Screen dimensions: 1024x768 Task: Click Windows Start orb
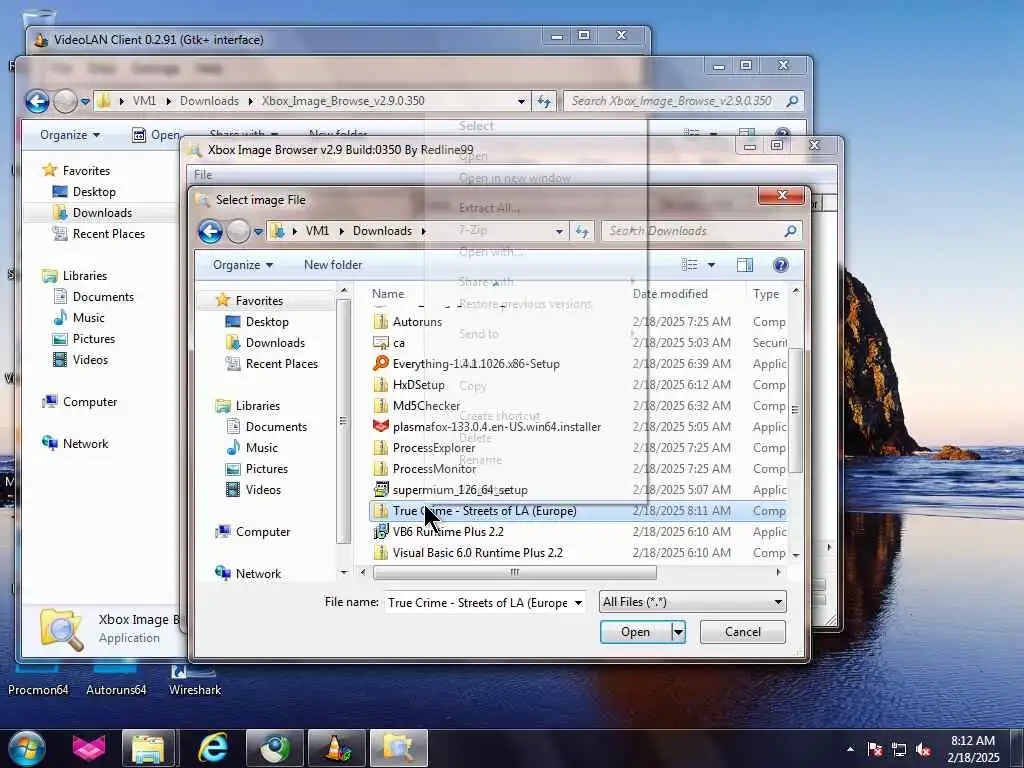pos(27,748)
